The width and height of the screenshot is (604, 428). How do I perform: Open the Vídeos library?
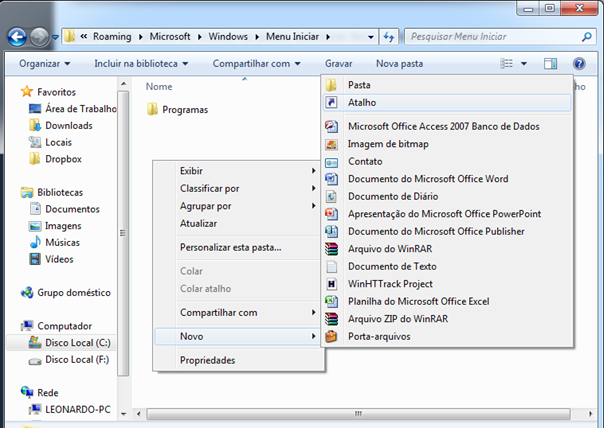coord(51,259)
